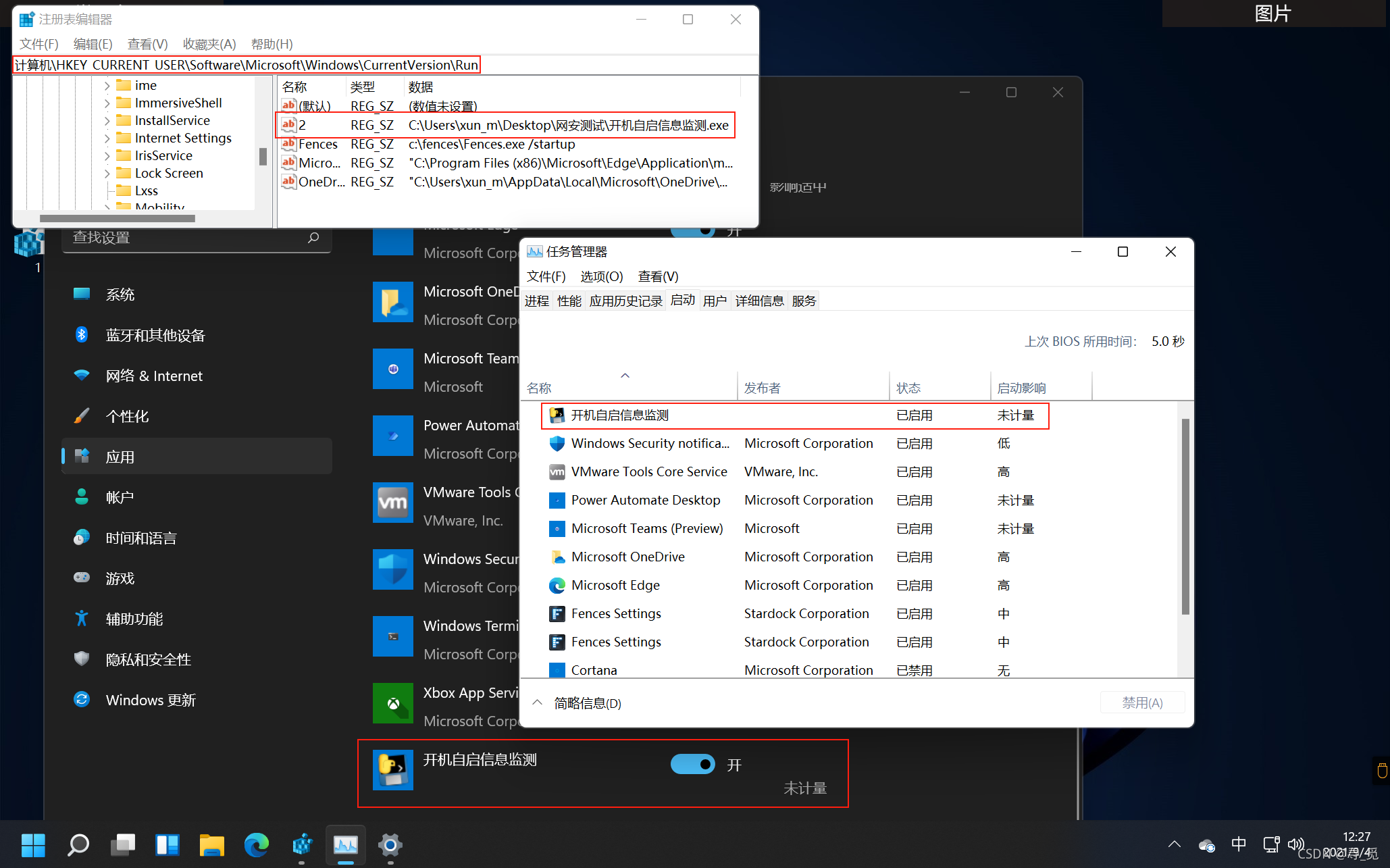Screen dimensions: 1390x868
Task: Open Edge browser from the taskbar
Action: [x=256, y=844]
